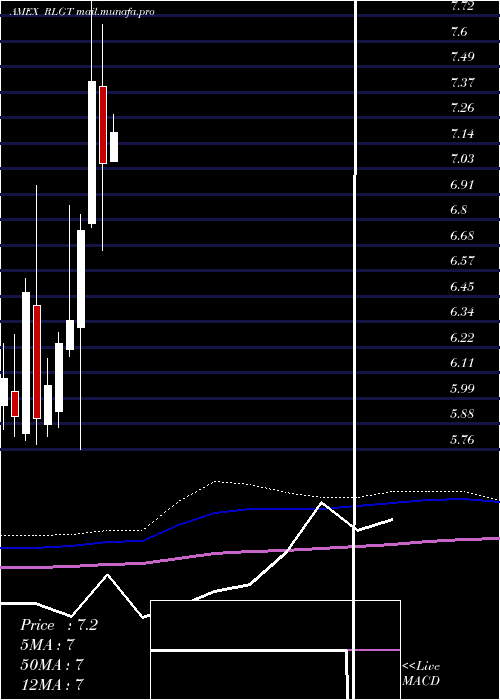Select the red candlestick near 7.26
Viewport: 500px width, 700px height.
(x=103, y=125)
